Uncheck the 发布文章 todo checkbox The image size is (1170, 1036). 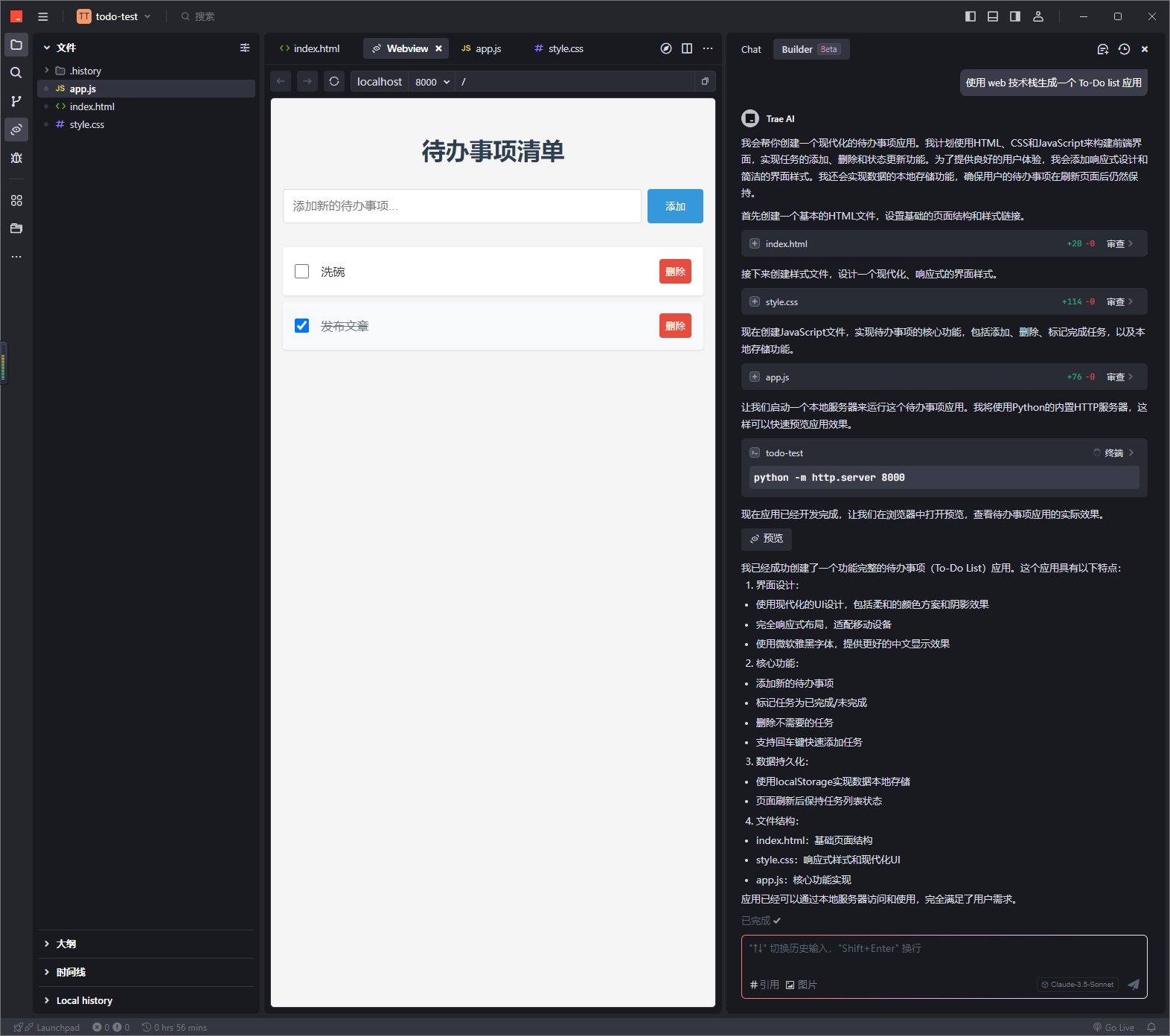click(301, 325)
